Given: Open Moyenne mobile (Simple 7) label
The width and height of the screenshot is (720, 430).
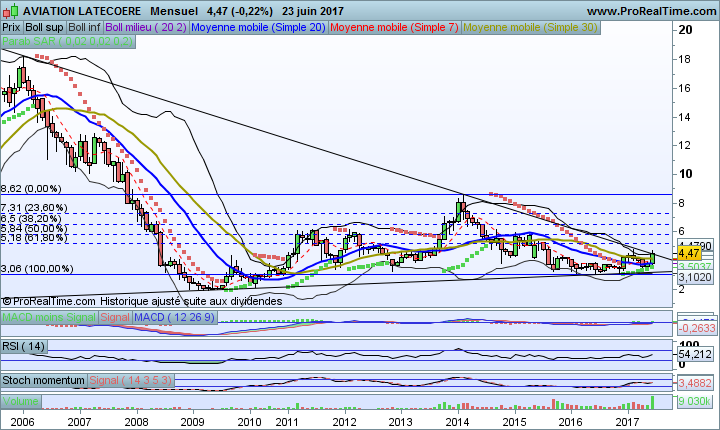Looking at the screenshot, I should (394, 28).
